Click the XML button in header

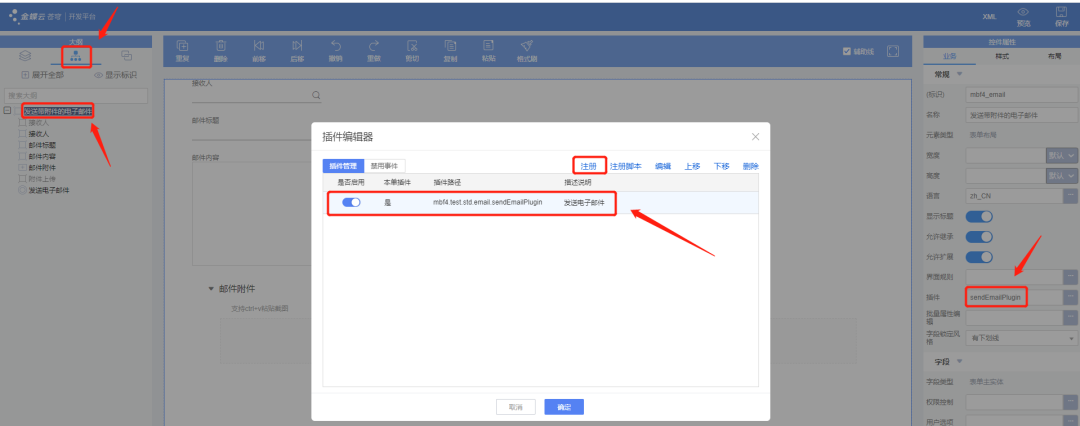(990, 17)
